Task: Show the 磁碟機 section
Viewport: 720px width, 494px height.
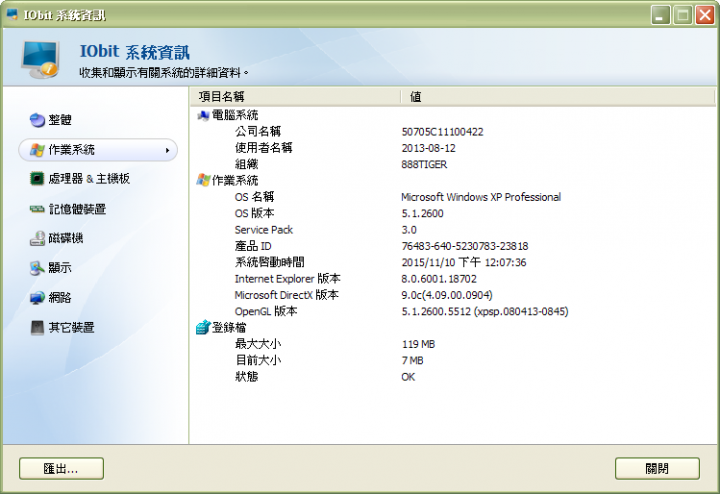Action: 97,238
